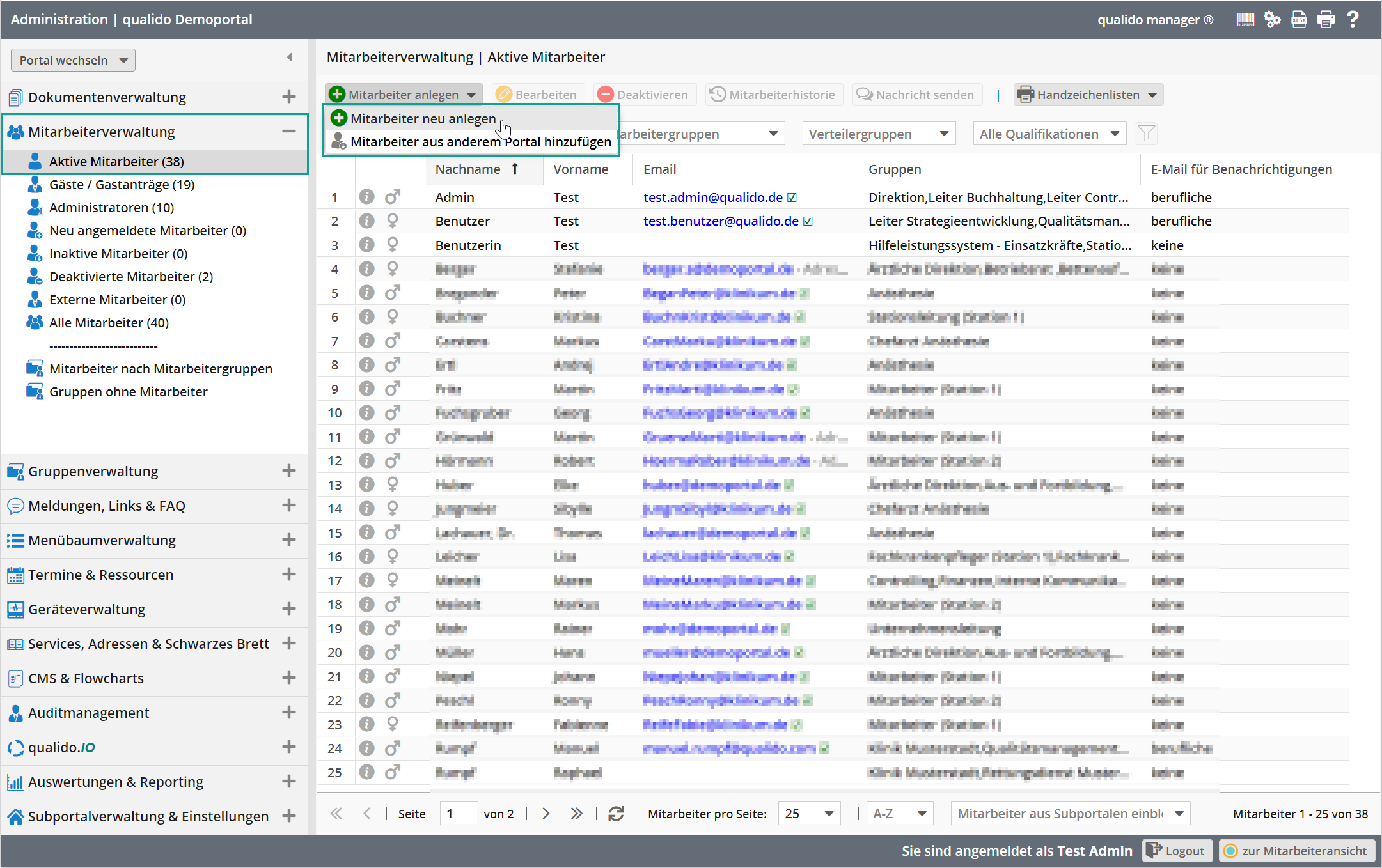Go to previous page arrow

(367, 814)
